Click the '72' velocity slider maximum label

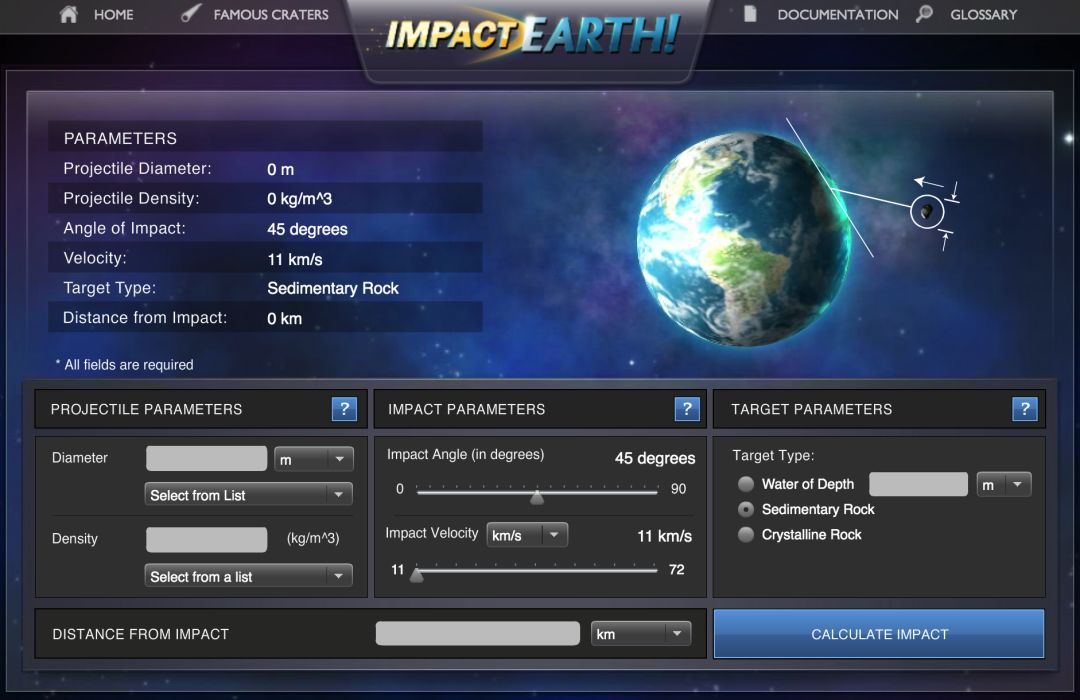tap(676, 570)
